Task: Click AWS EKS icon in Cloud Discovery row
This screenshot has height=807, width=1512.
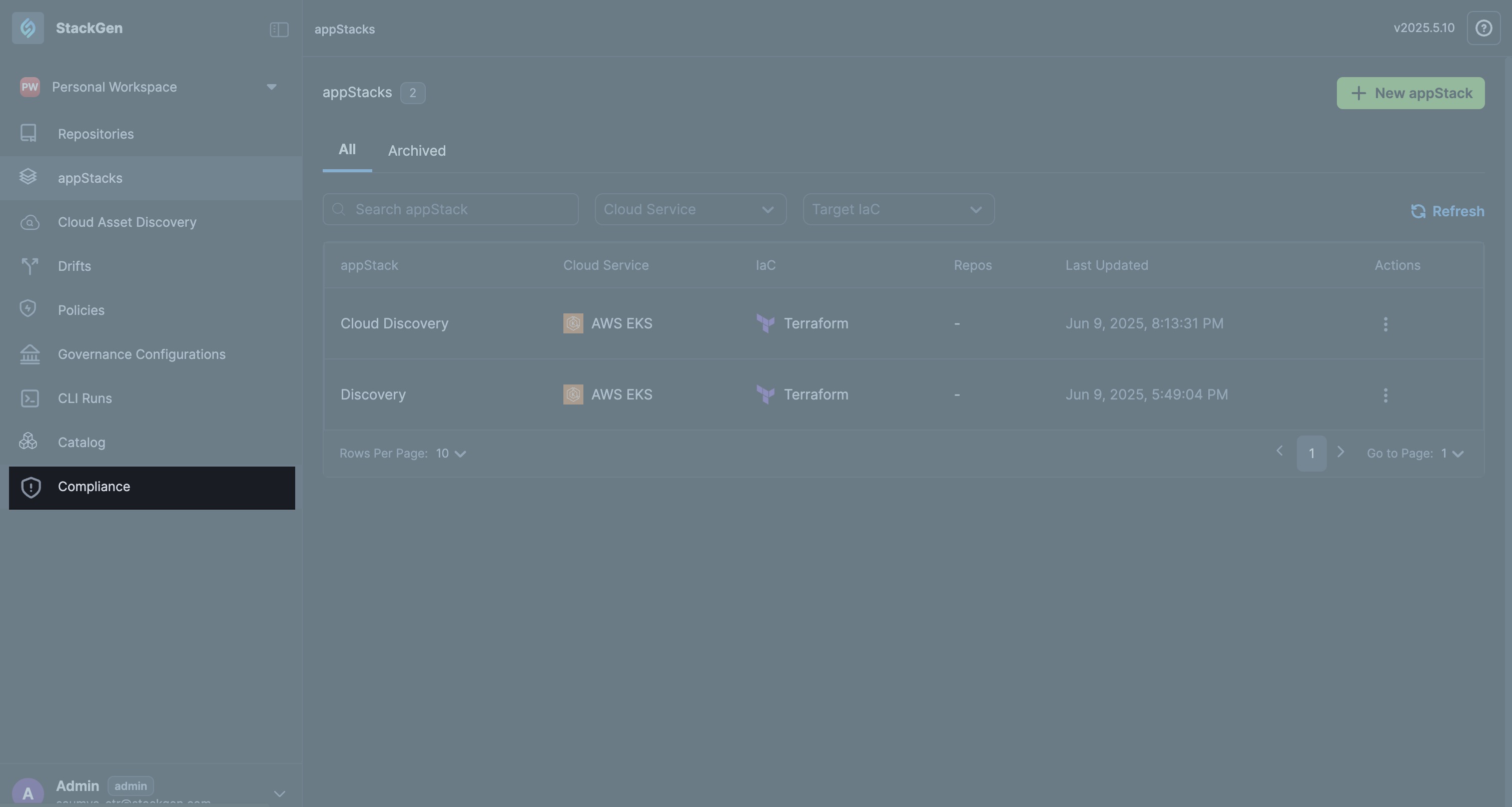Action: [x=573, y=323]
